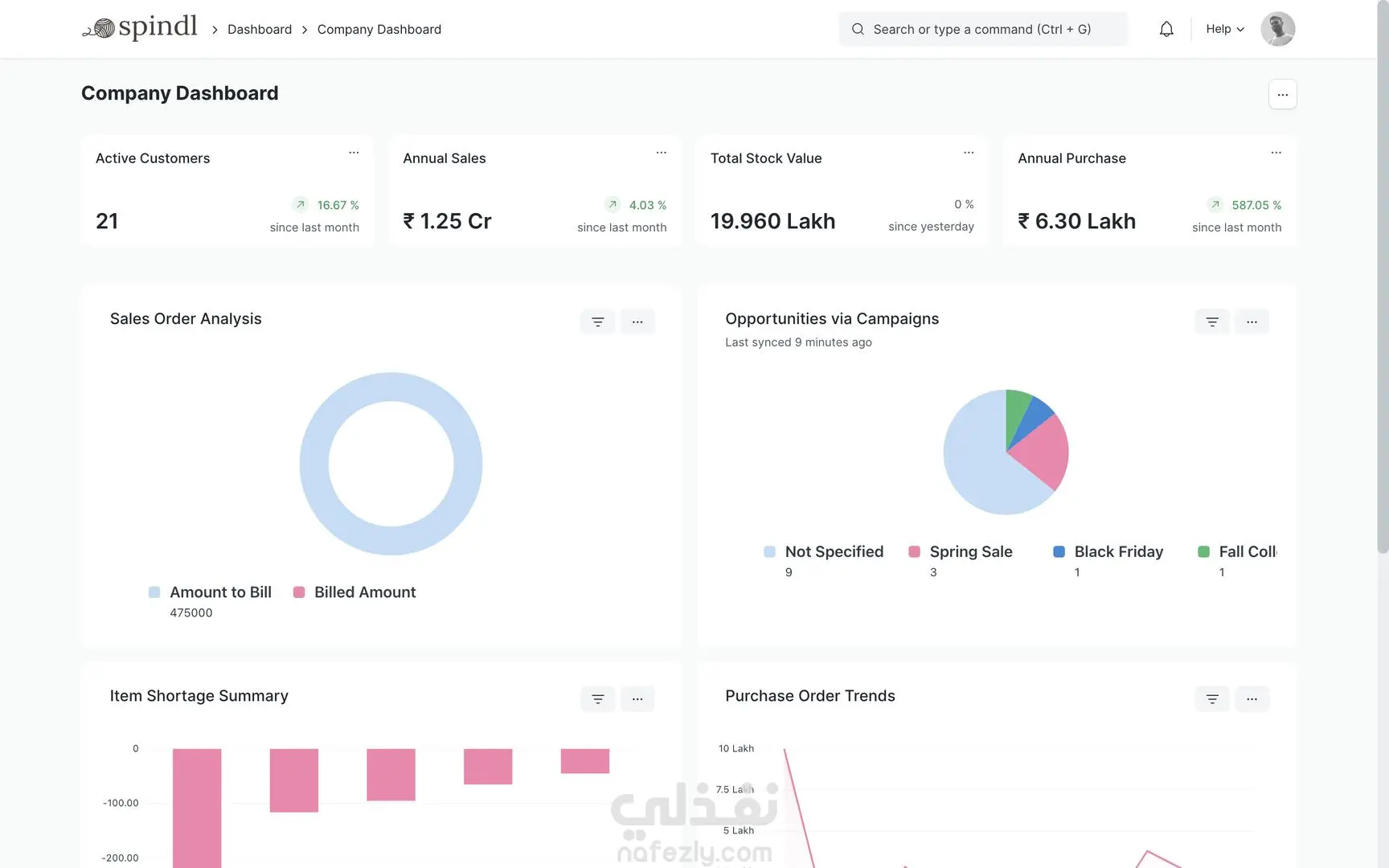1389x868 pixels.
Task: Open Annual Sales card options menu
Action: (x=661, y=152)
